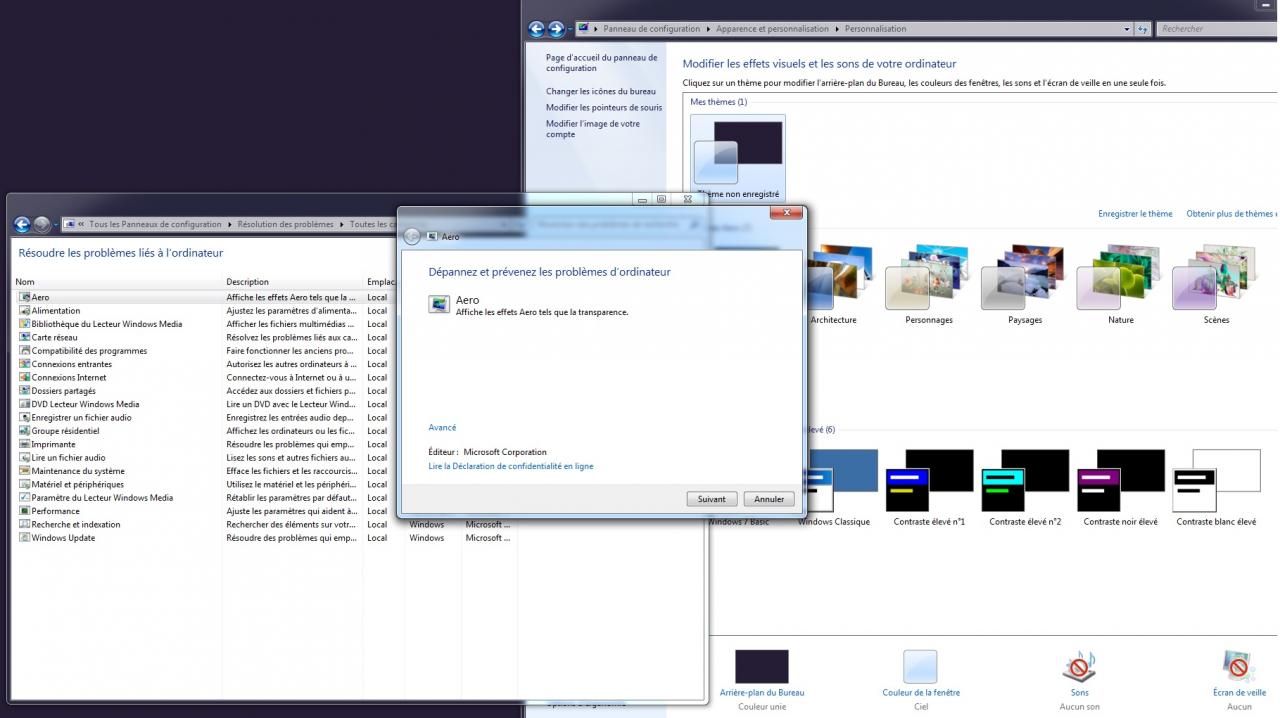Open the address bar dropdown in Personnalisation

click(1128, 29)
